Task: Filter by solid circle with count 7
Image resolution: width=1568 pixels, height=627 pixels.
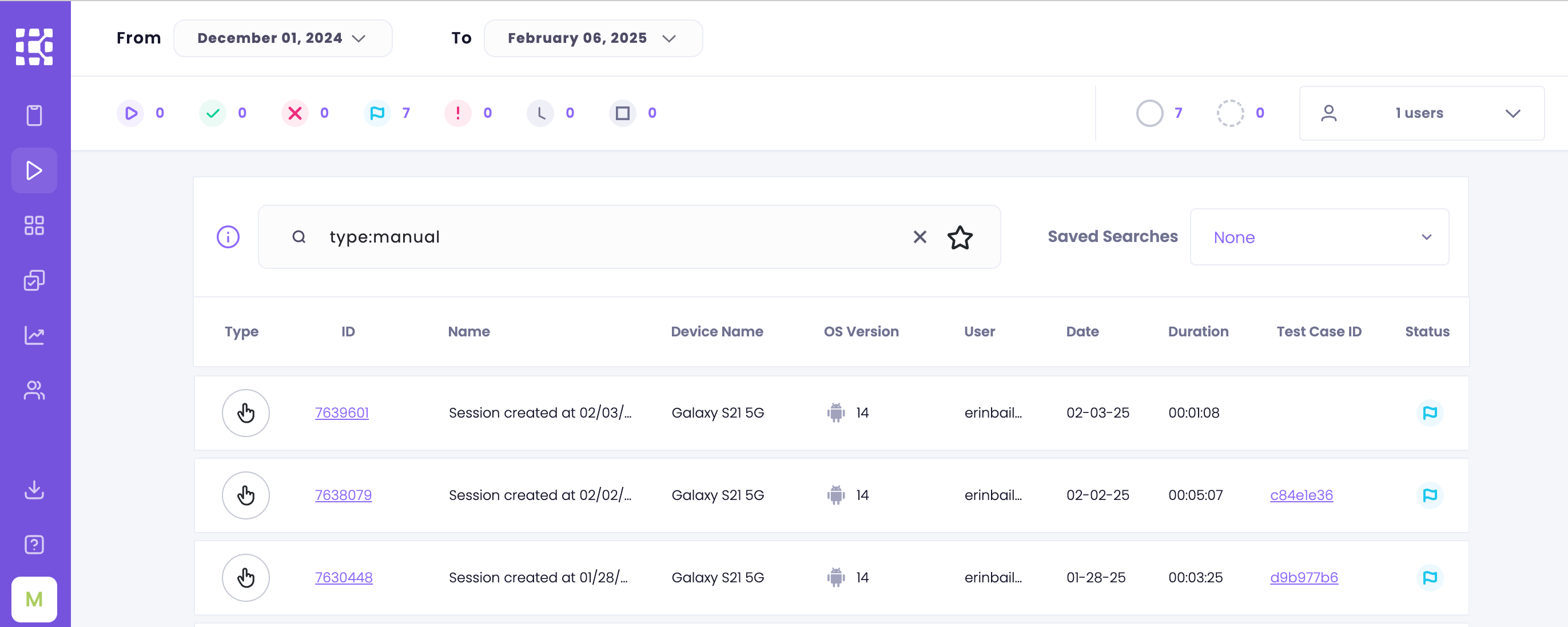Action: click(1149, 113)
